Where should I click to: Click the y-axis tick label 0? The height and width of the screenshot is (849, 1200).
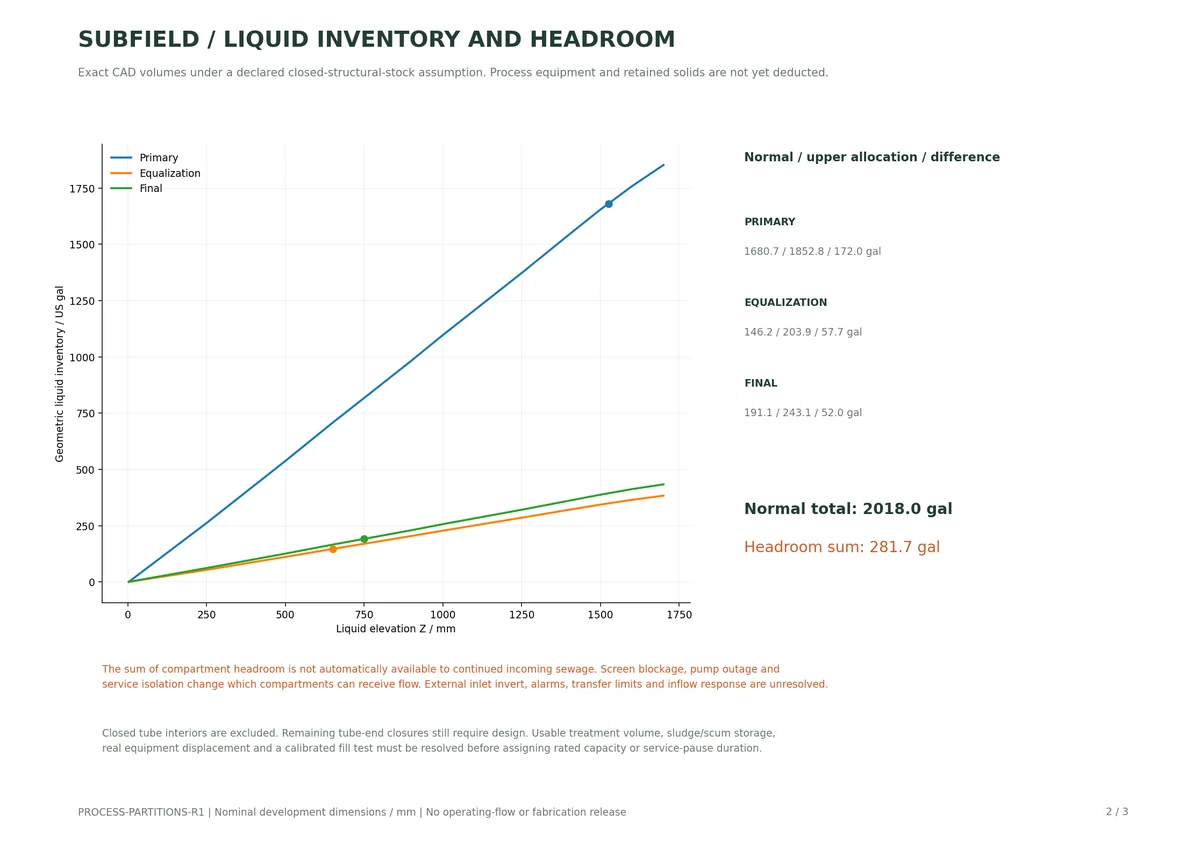[x=91, y=582]
